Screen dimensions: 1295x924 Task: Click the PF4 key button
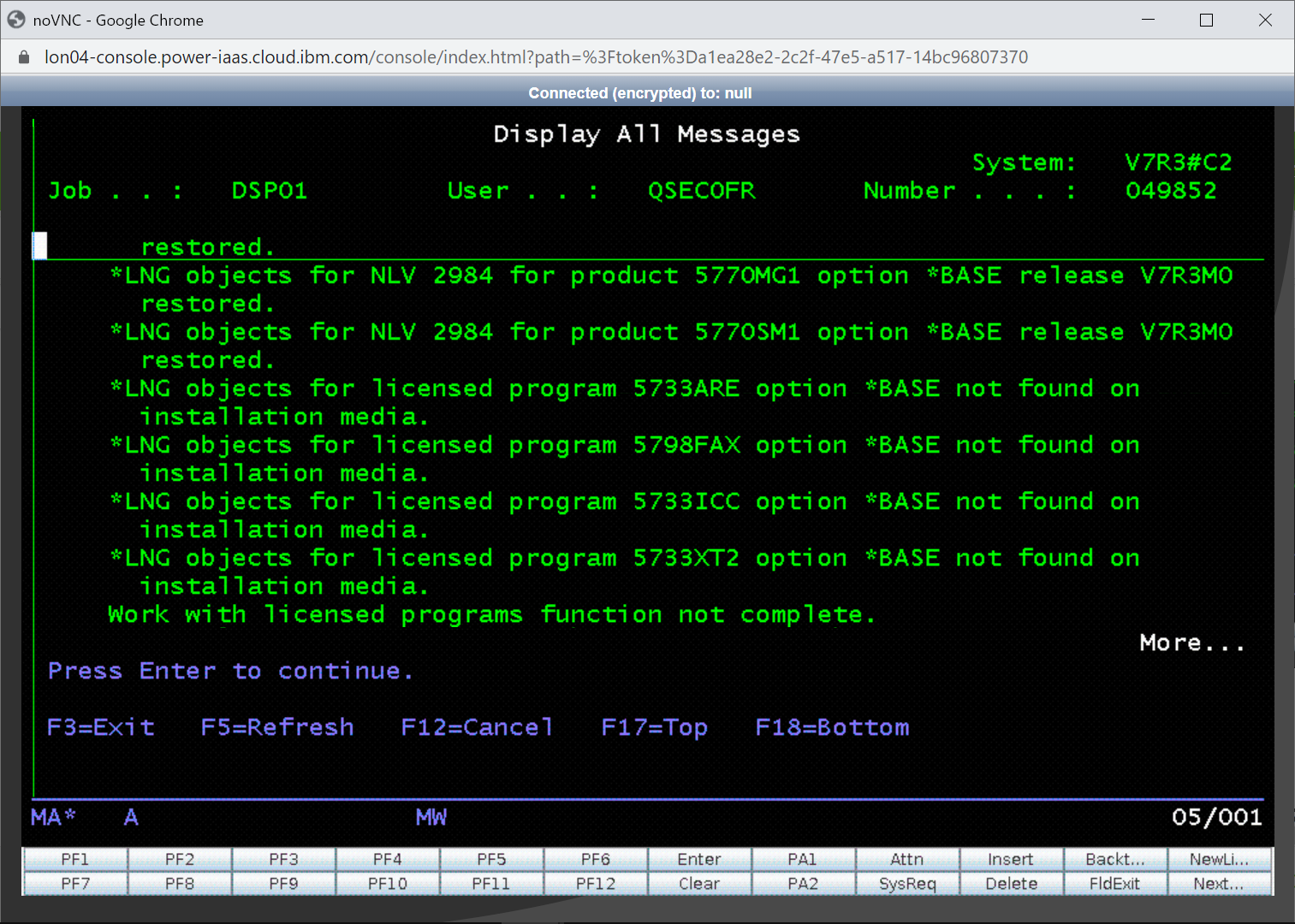tap(388, 859)
